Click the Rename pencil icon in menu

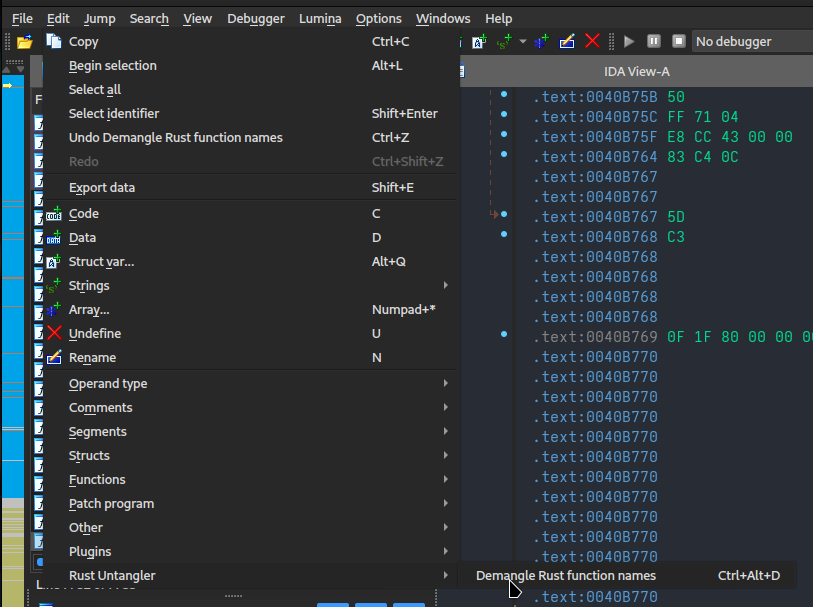pyautogui.click(x=54, y=357)
